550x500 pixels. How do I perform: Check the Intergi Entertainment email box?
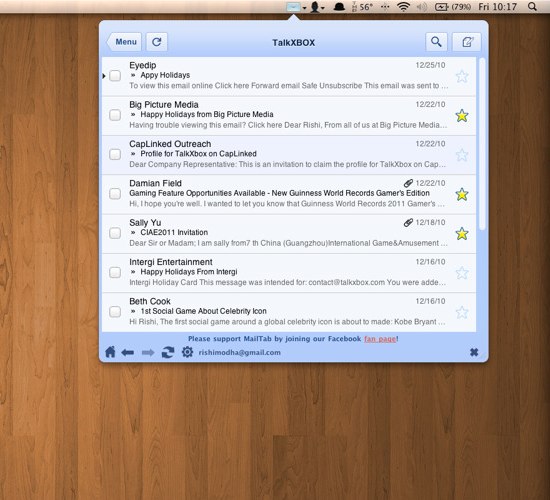(x=115, y=272)
